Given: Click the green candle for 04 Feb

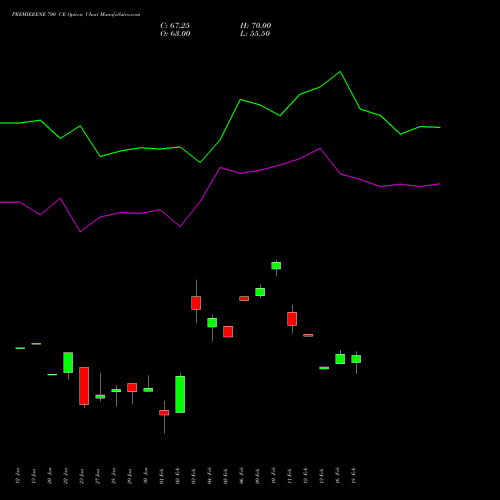Looking at the screenshot, I should 212,322.
